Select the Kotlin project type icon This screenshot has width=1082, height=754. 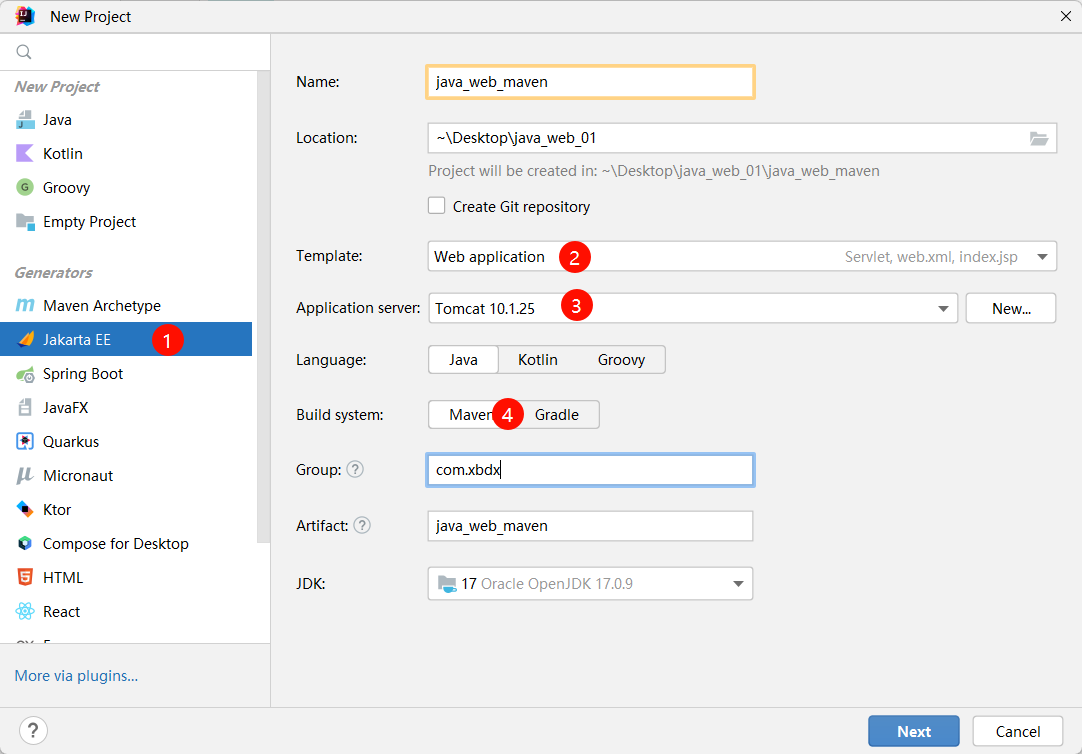[x=25, y=153]
